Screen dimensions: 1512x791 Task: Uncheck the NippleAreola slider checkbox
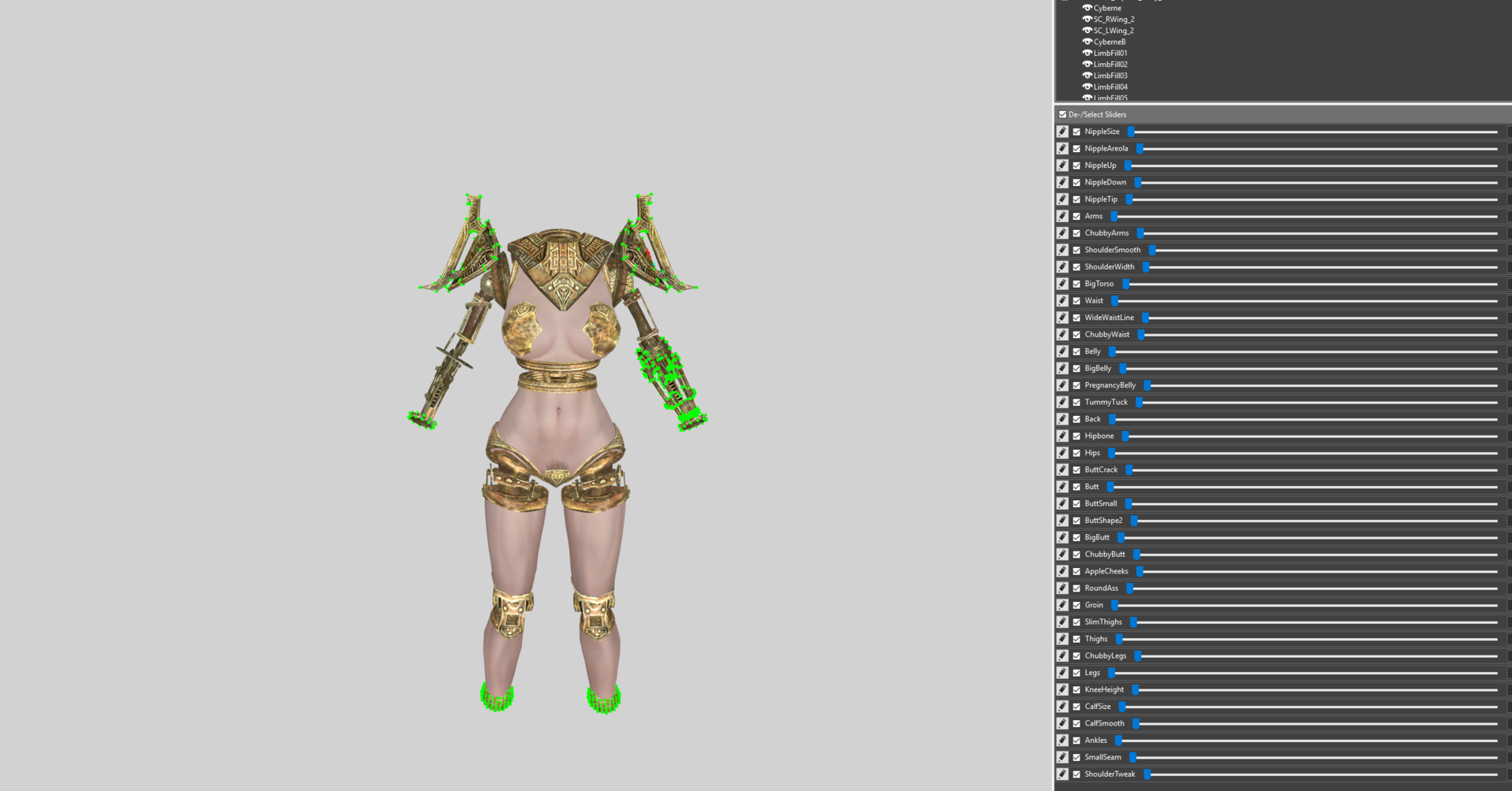[1077, 149]
